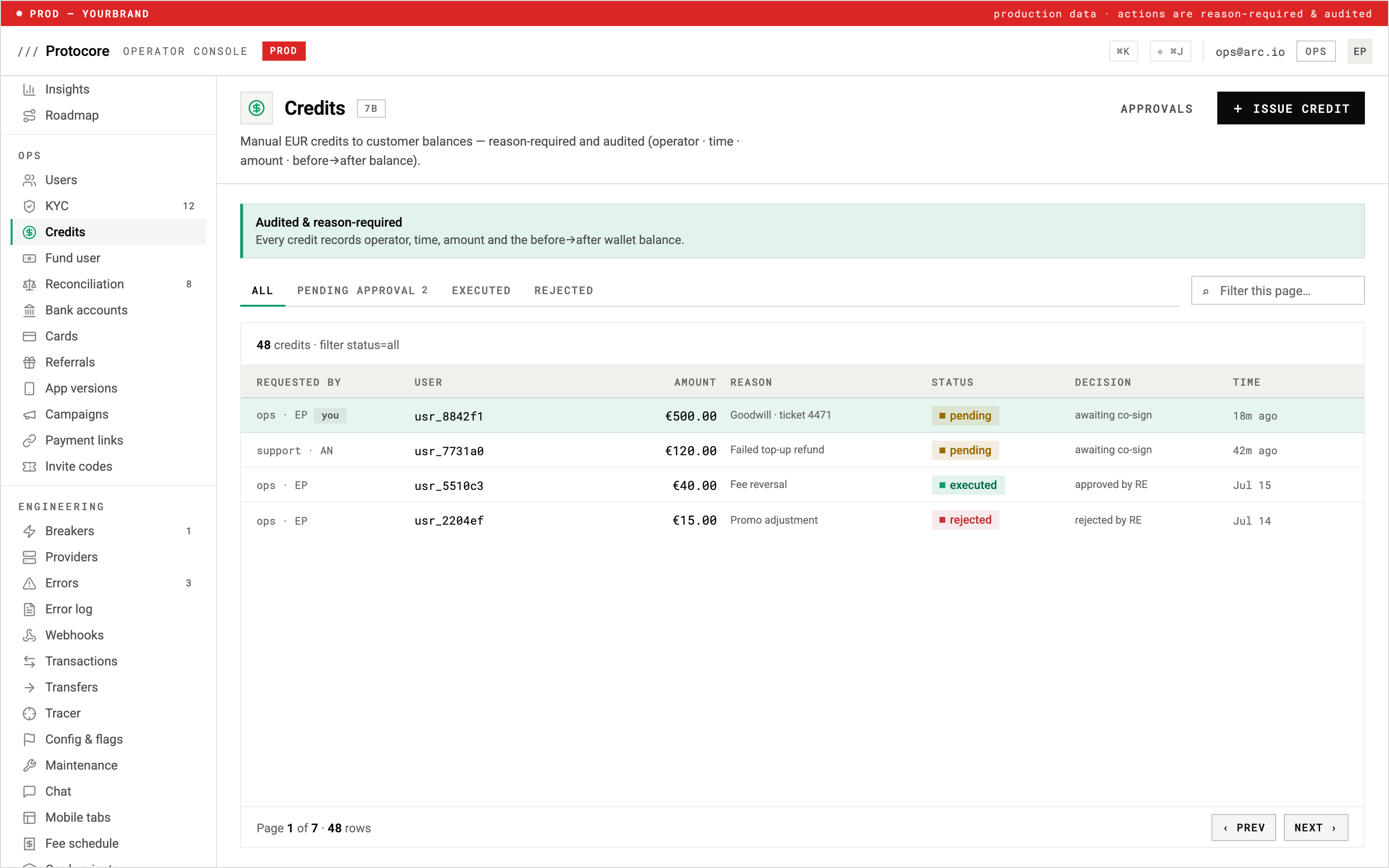
Task: Click the OPS role badge
Action: click(1316, 52)
